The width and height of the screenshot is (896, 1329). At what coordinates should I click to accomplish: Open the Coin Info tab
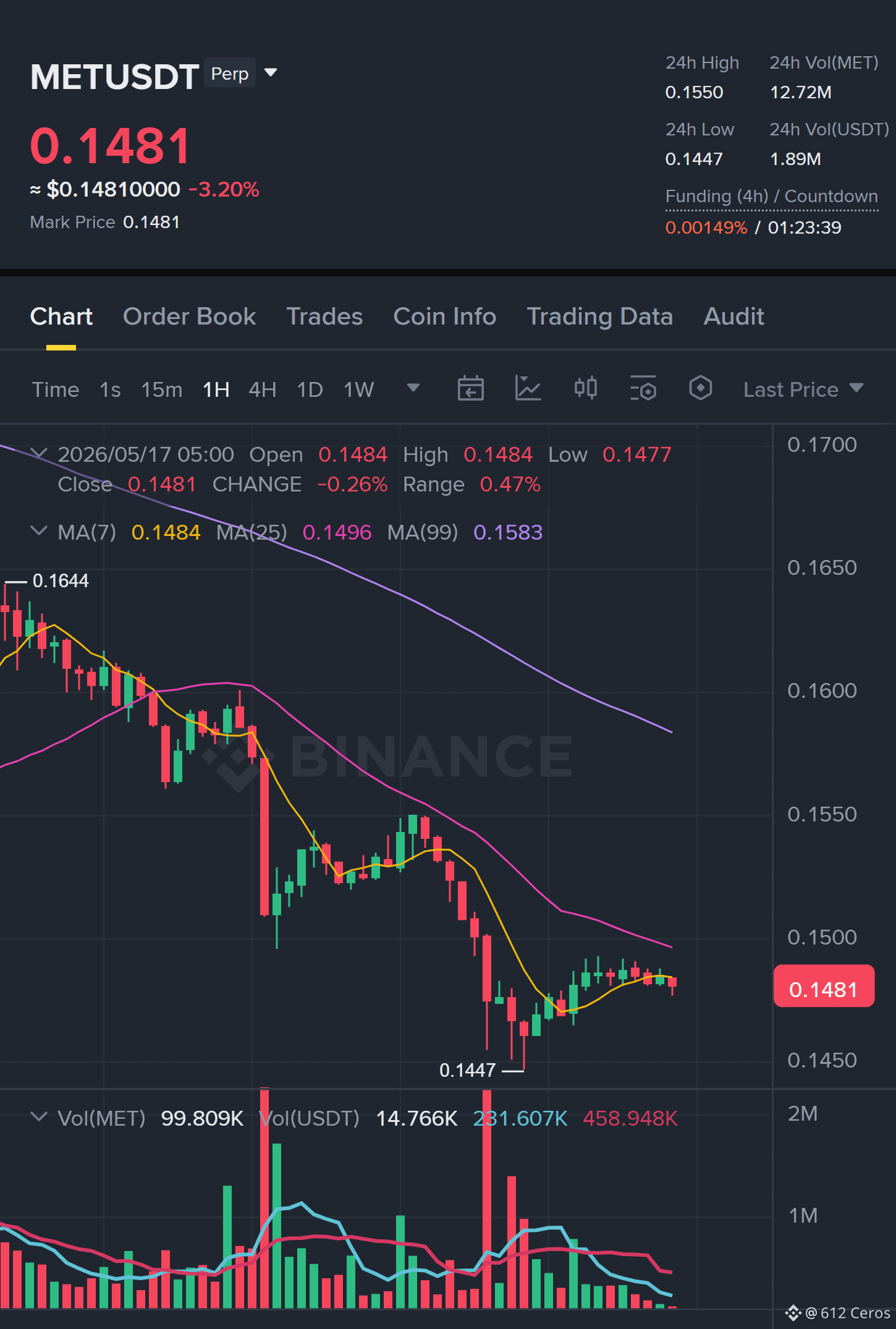(444, 316)
